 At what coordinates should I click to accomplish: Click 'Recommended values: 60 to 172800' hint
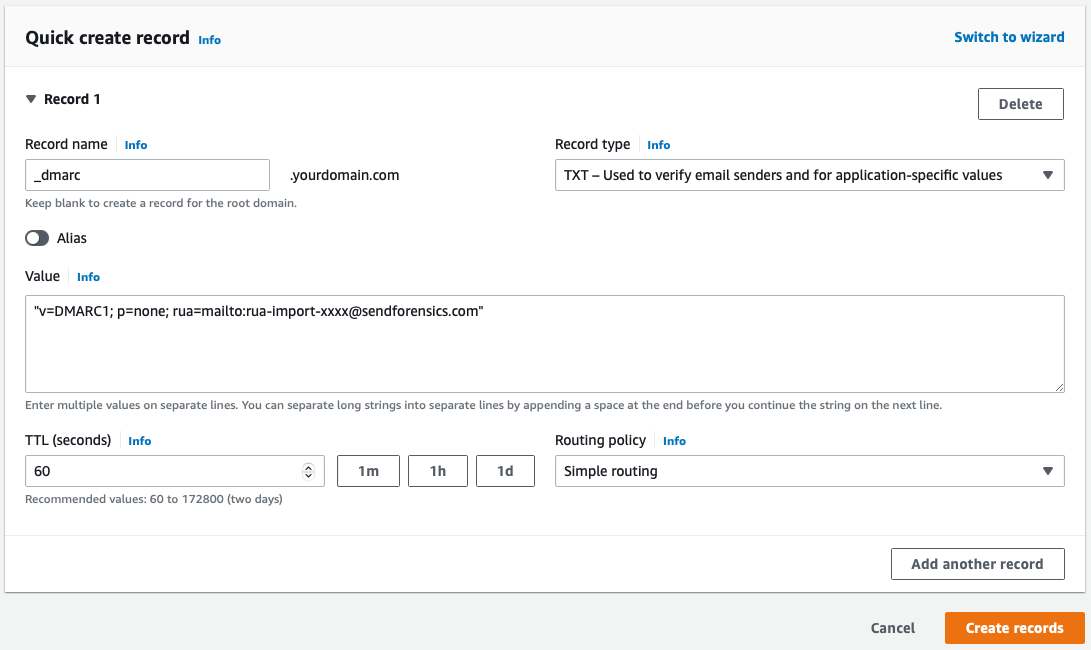pos(154,499)
